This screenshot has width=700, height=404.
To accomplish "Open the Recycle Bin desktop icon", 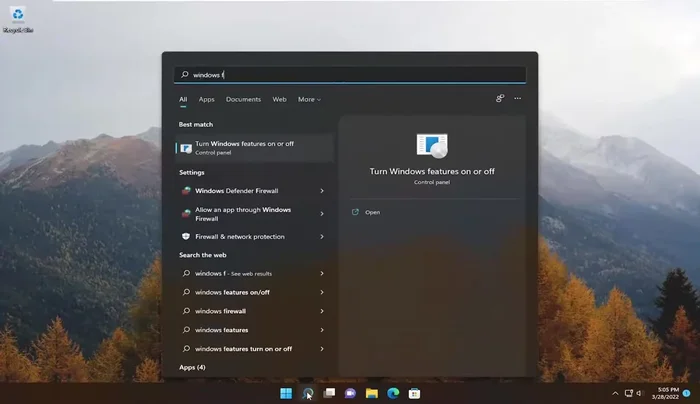I will [x=18, y=20].
